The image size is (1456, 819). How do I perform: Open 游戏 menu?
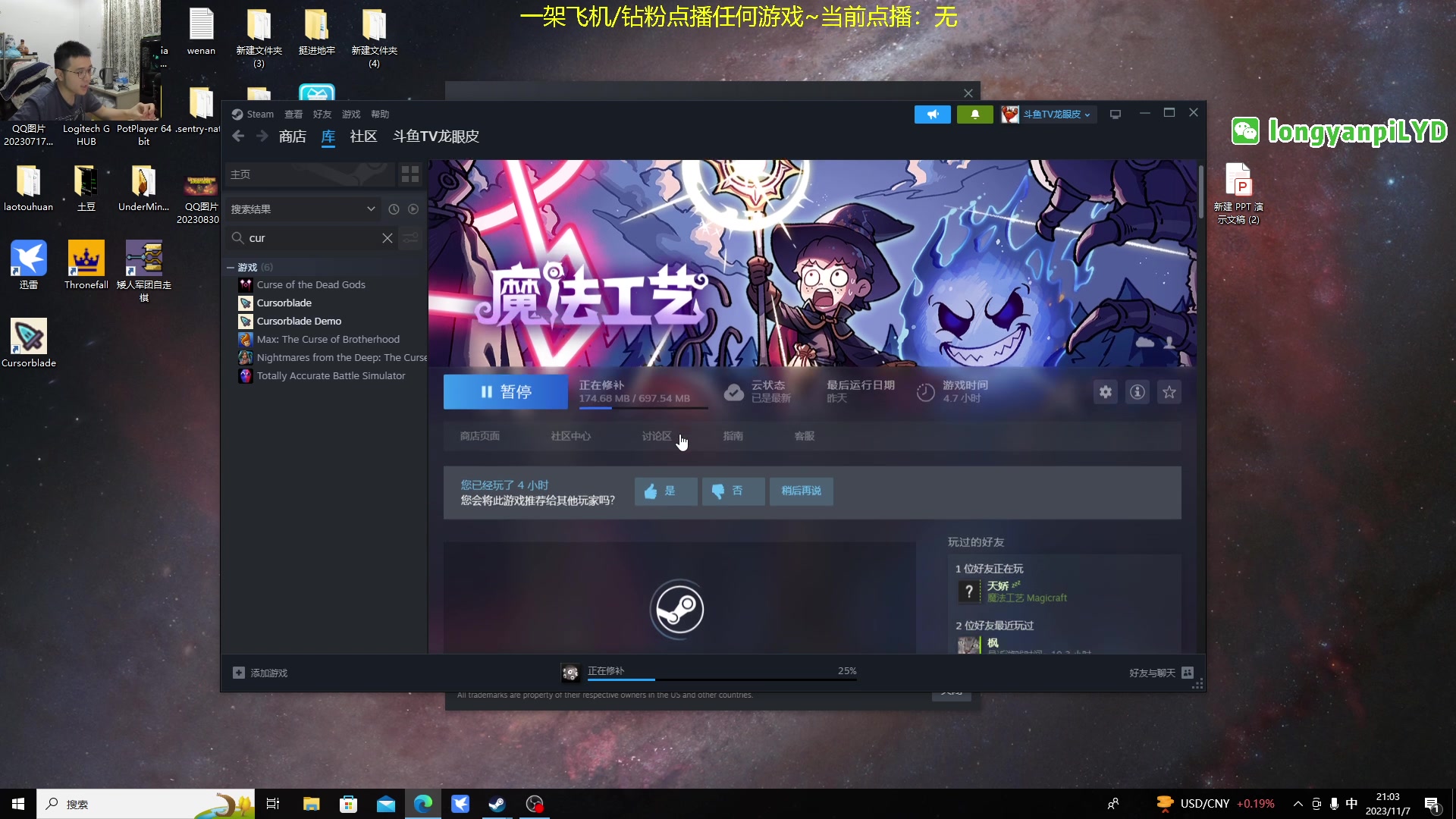coord(351,115)
